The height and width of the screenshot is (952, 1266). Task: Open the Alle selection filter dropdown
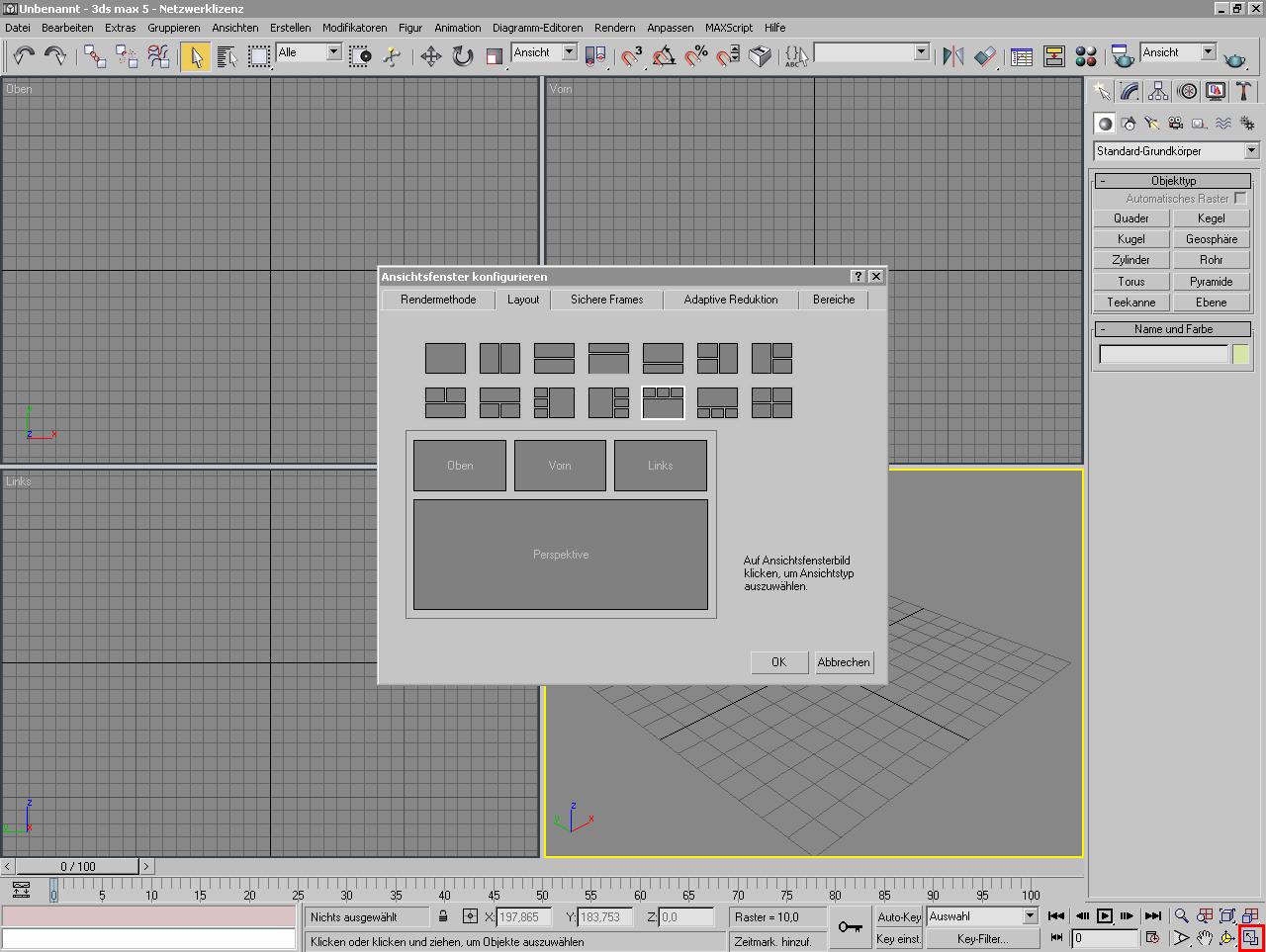tap(309, 52)
